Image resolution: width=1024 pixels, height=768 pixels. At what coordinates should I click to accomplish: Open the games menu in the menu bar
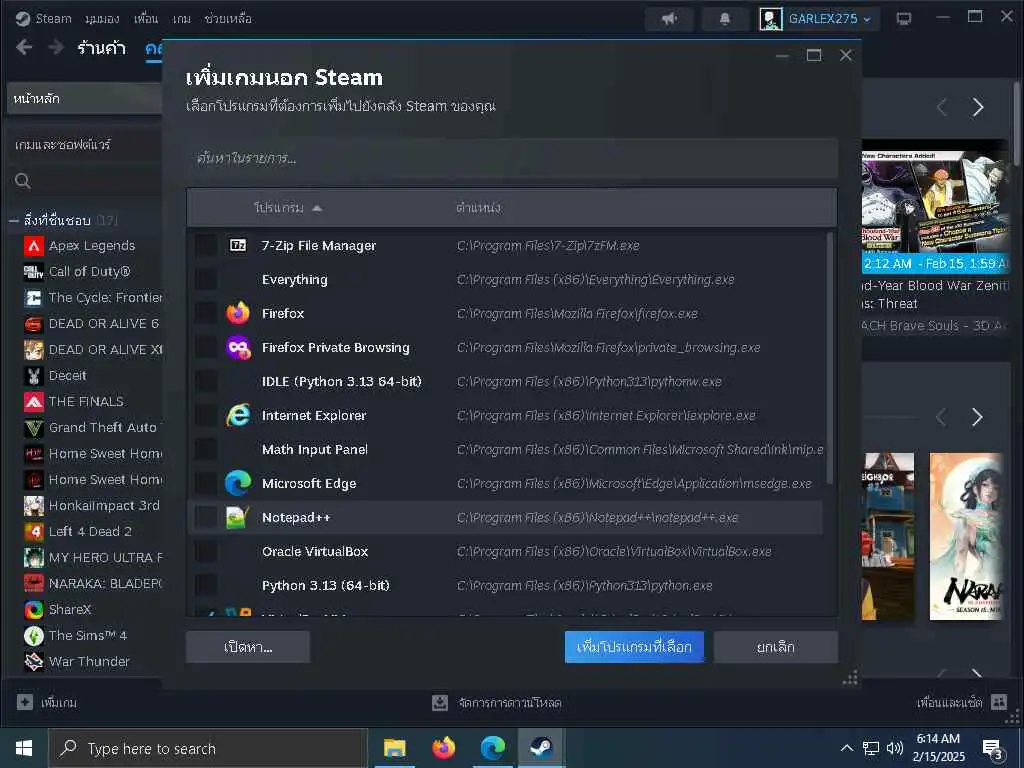coord(182,19)
